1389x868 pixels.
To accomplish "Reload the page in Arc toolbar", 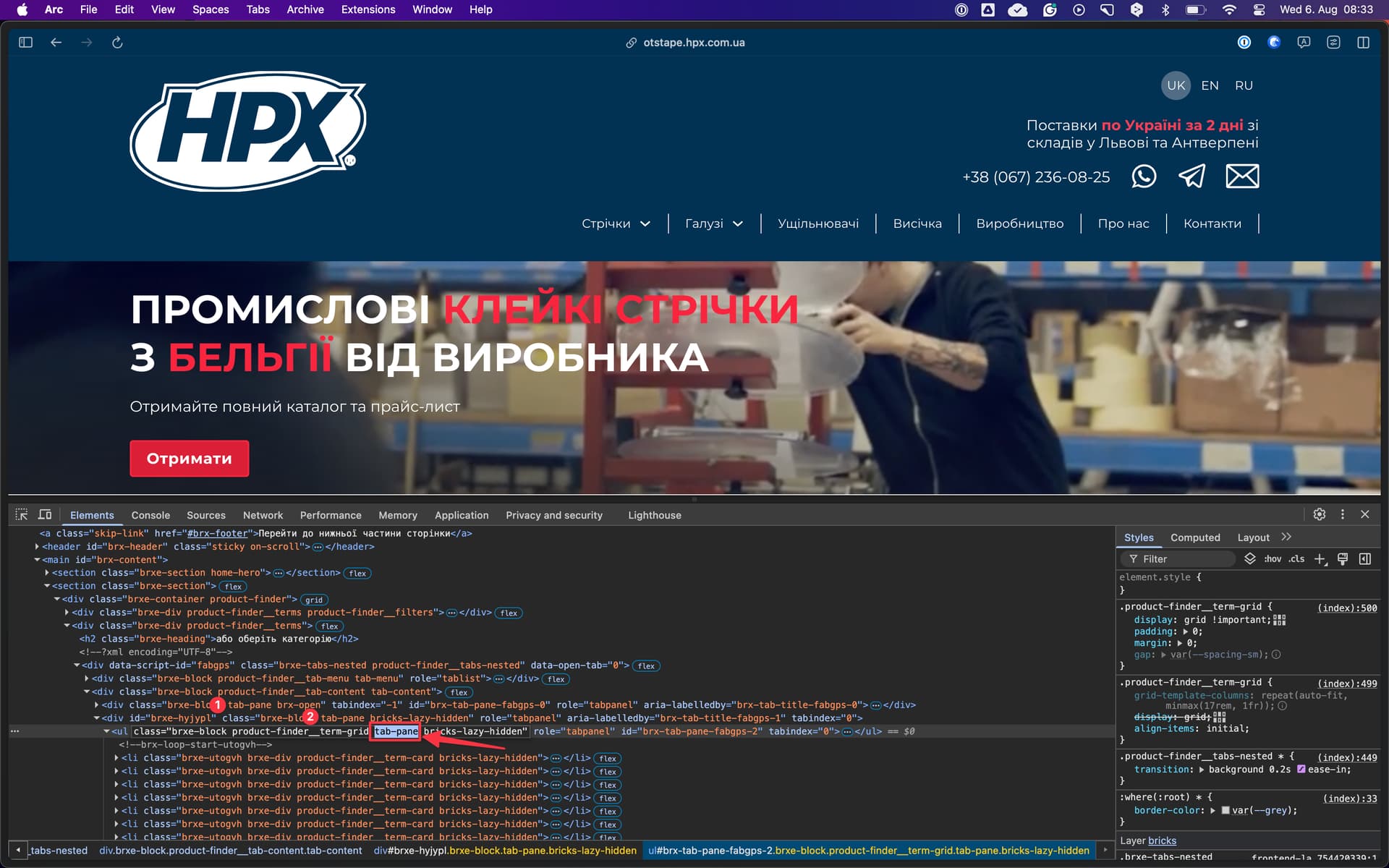I will (117, 43).
